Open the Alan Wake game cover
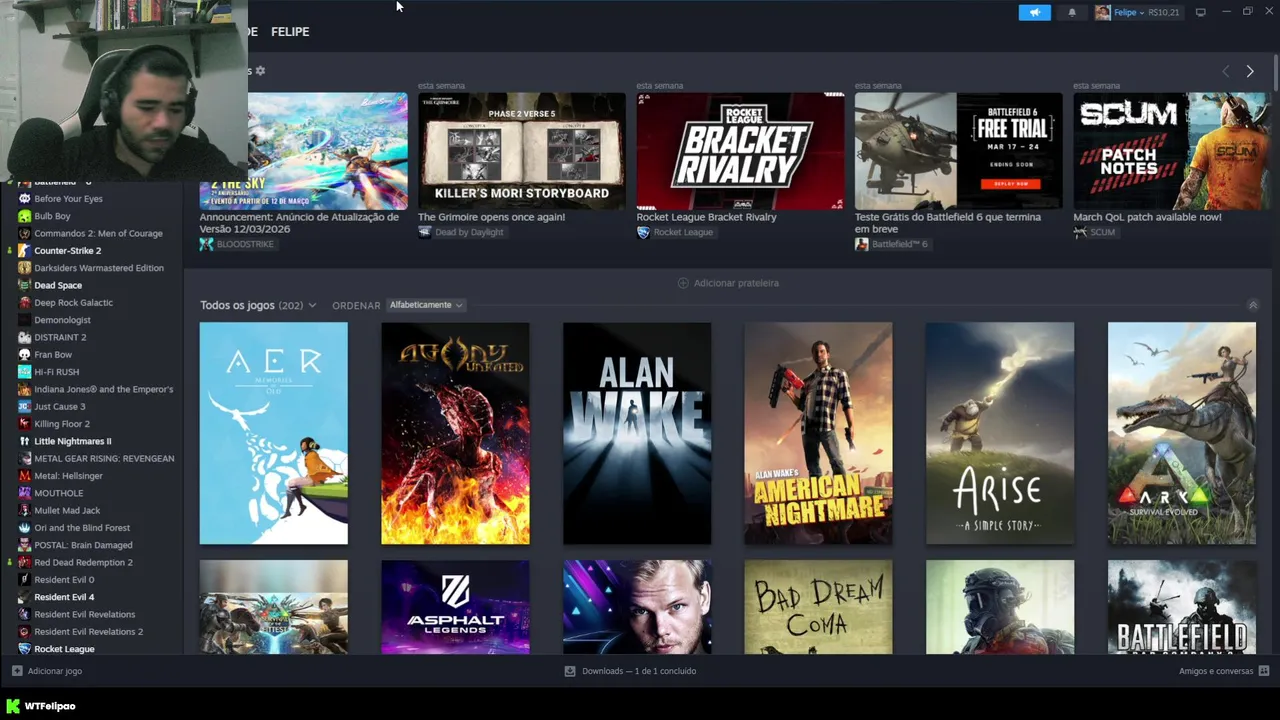Image resolution: width=1280 pixels, height=720 pixels. (x=637, y=433)
